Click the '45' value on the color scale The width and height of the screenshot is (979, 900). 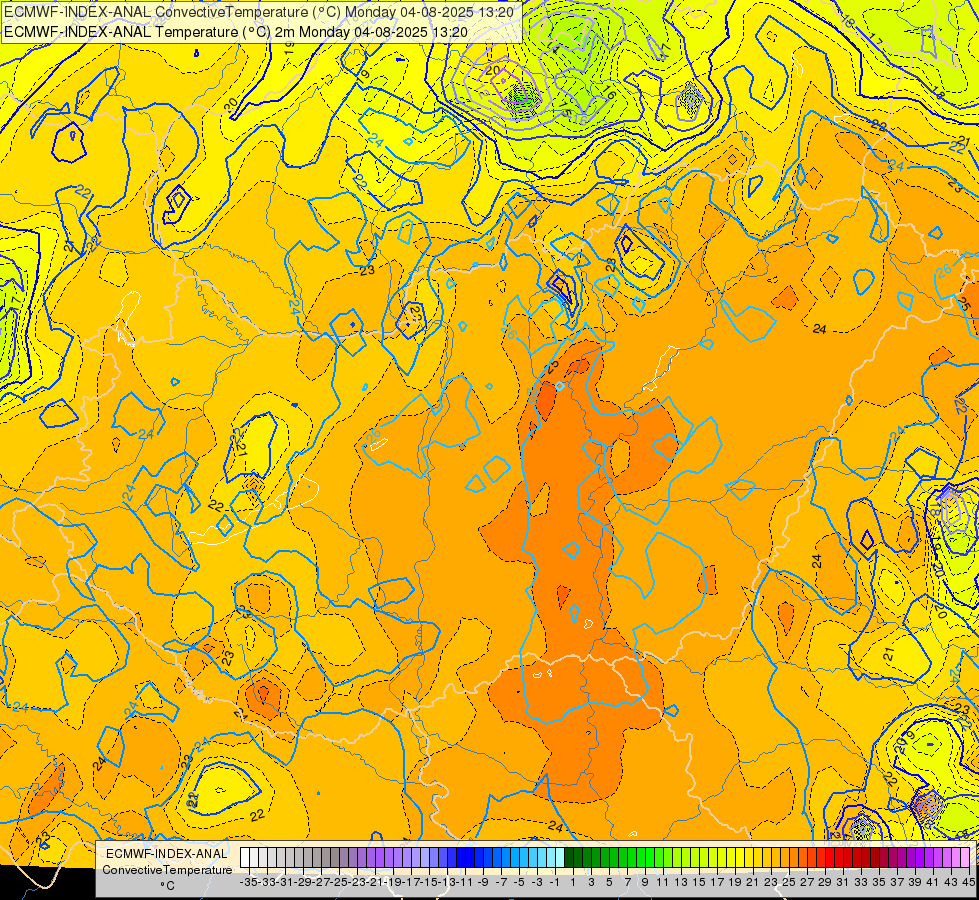[x=968, y=882]
